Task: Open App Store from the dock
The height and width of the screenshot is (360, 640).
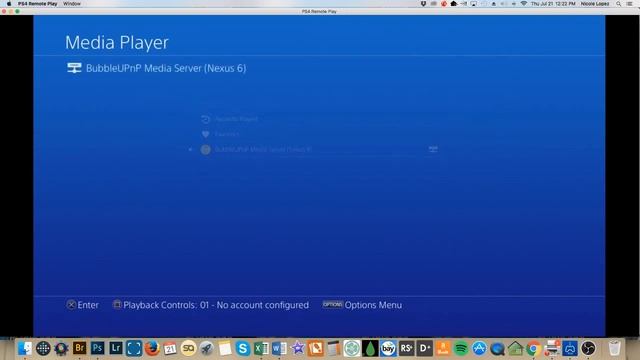Action: [479, 348]
